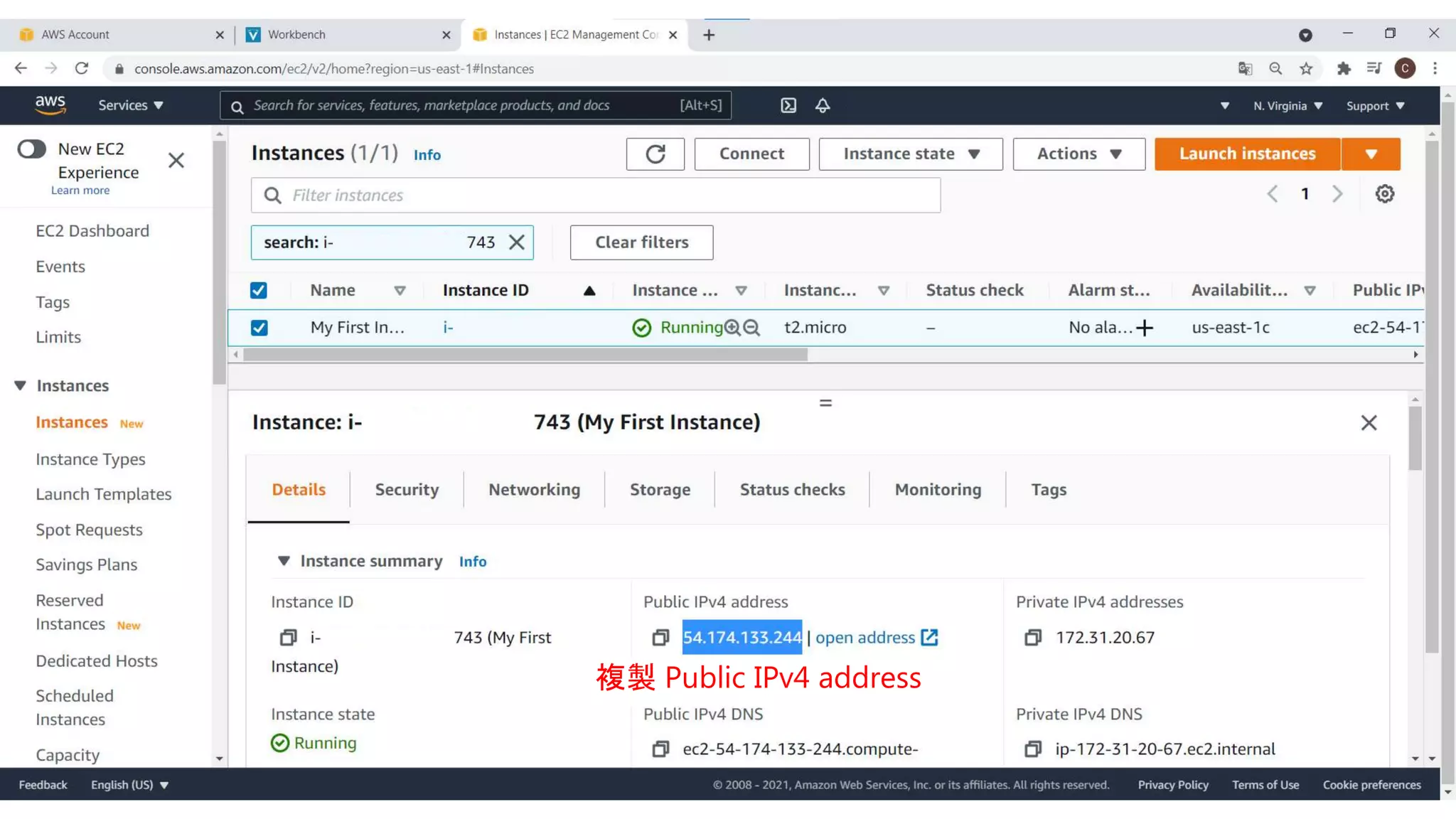Switch to the Workbench browser tab
1456x819 pixels.
[348, 34]
